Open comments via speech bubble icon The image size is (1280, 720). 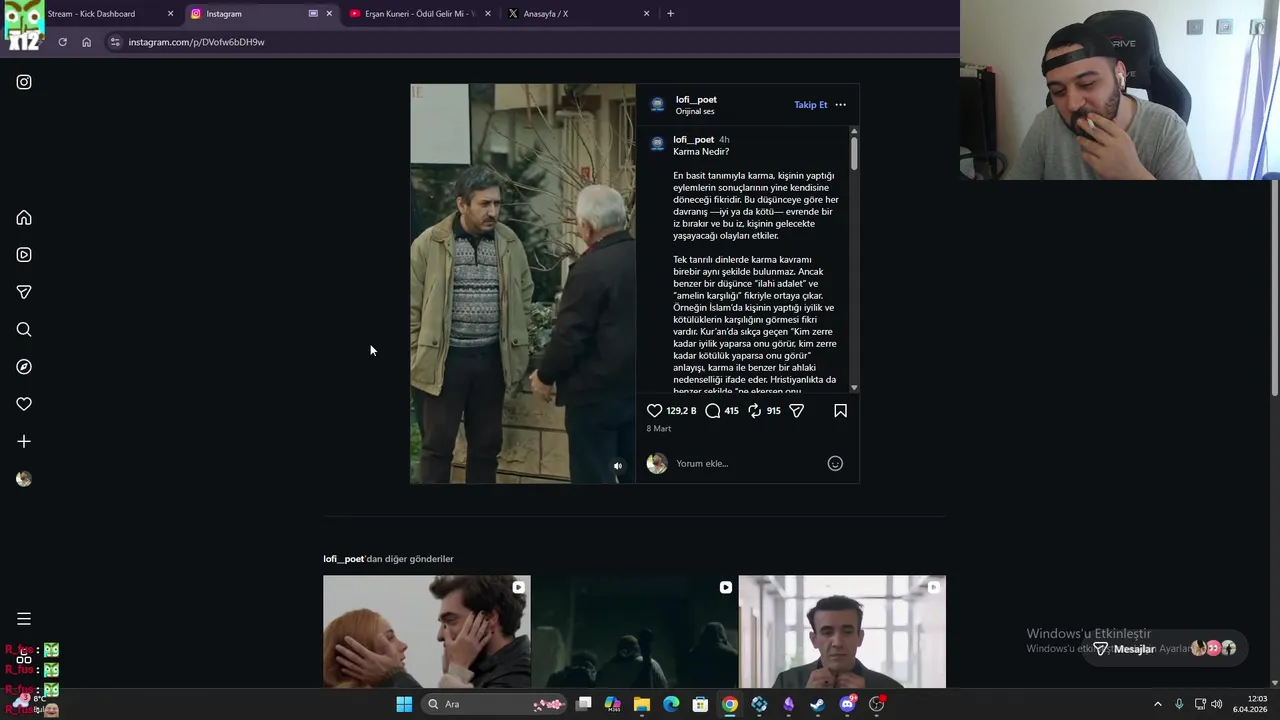point(712,410)
